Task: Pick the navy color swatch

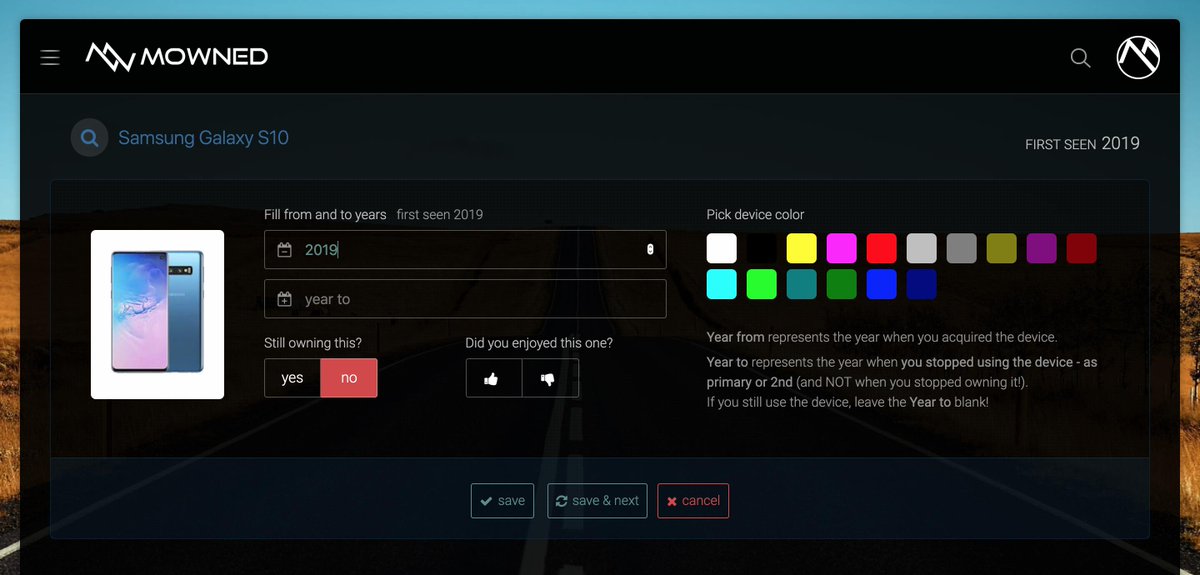Action: (922, 284)
